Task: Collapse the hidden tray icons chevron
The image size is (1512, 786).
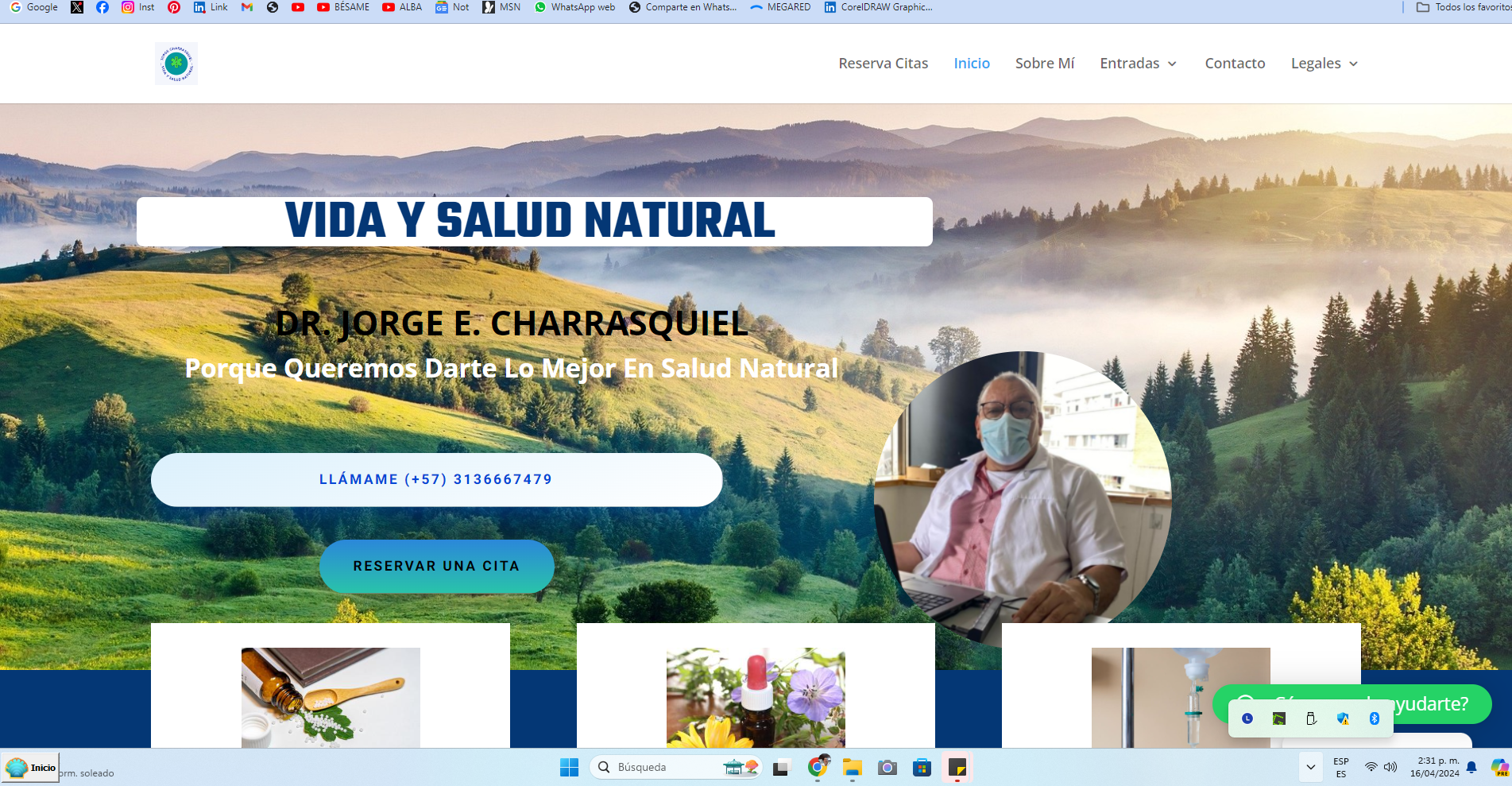Action: (x=1311, y=767)
